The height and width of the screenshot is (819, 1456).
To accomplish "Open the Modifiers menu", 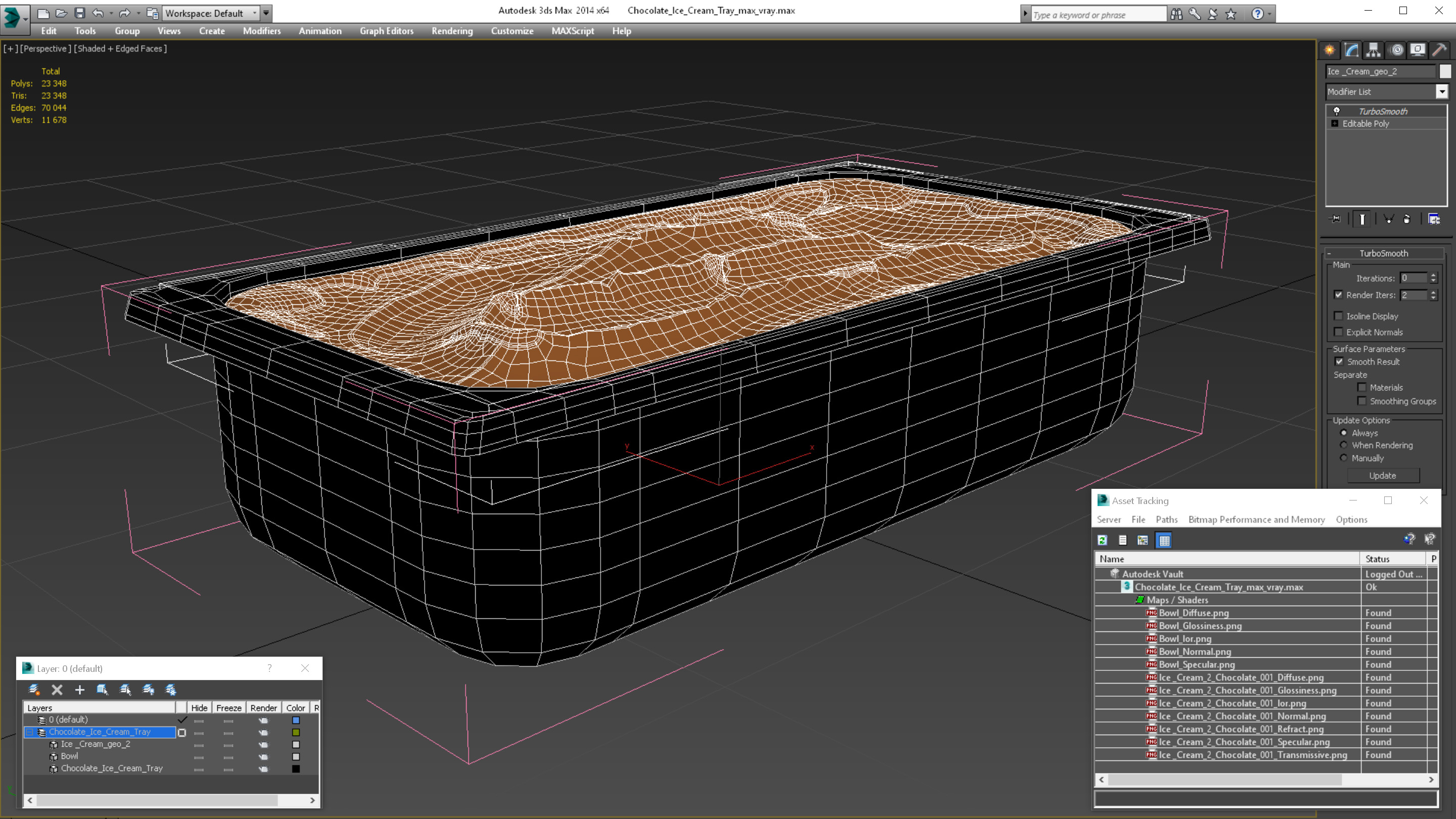I will point(262,31).
